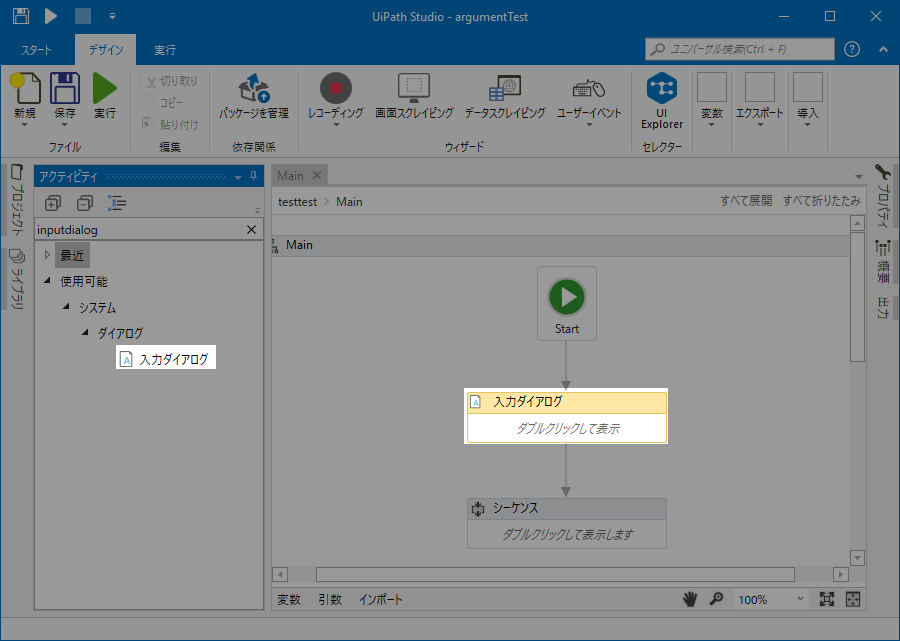Switch to the スタート tab

pyautogui.click(x=36, y=50)
